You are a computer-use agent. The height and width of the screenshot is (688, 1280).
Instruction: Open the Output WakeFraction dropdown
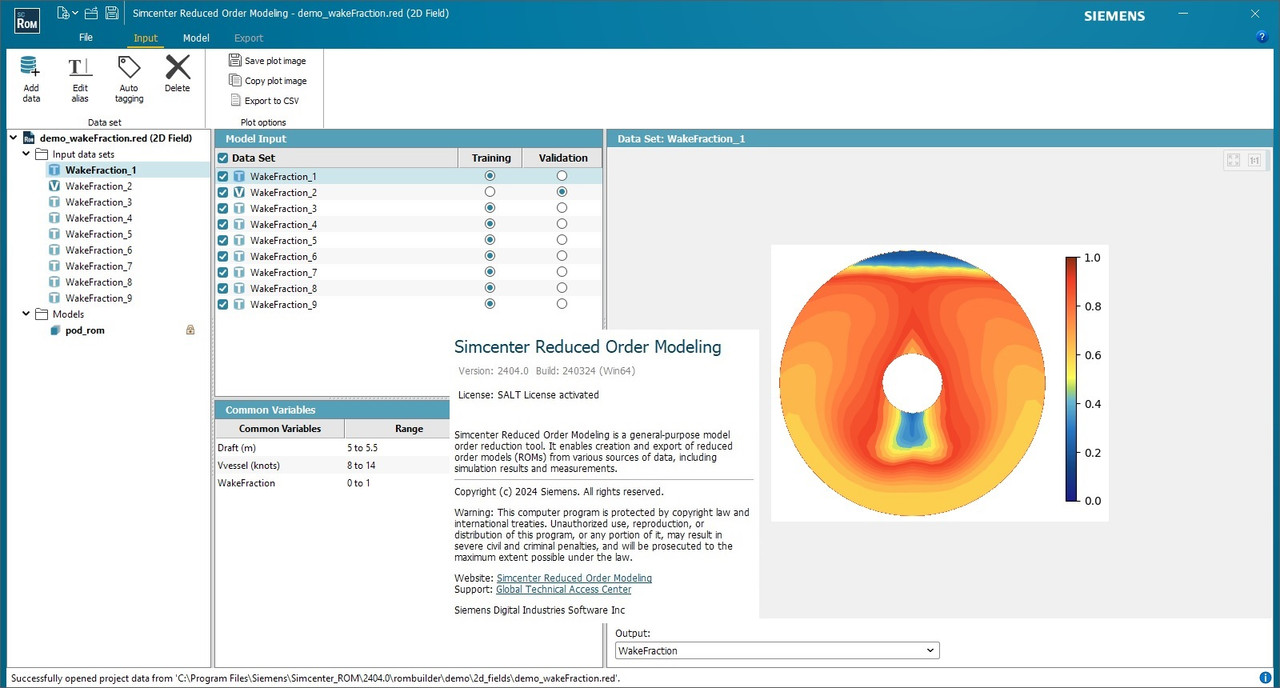[x=777, y=651]
